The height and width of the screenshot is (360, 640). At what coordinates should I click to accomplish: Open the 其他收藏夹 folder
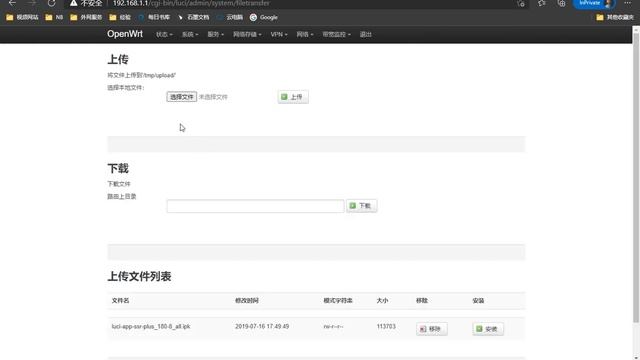click(x=615, y=17)
